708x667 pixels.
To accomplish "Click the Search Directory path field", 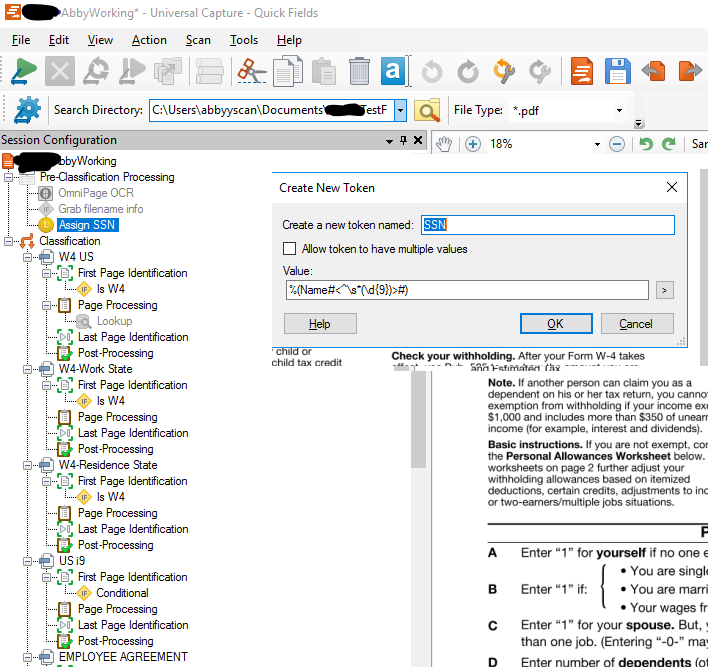I will (x=272, y=110).
